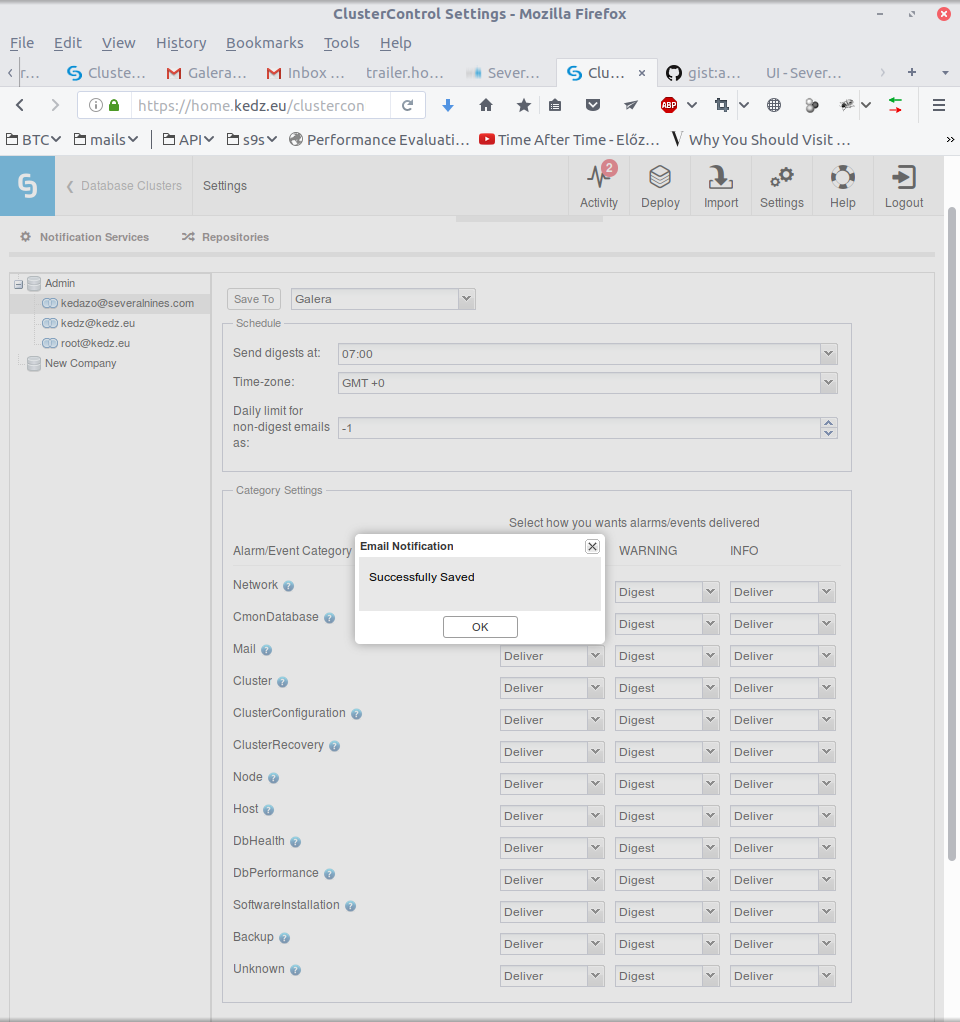
Task: Open the Galera cluster dropdown
Action: point(383,299)
